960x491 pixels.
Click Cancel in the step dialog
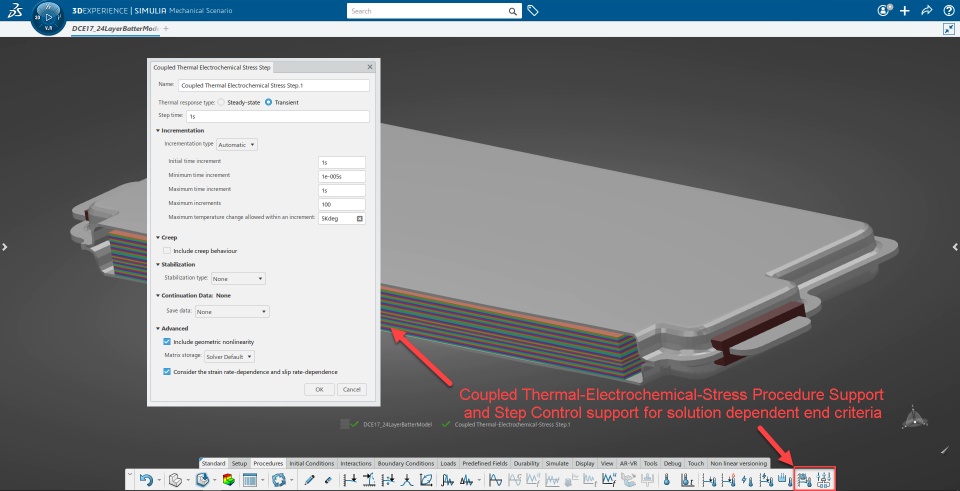point(352,389)
